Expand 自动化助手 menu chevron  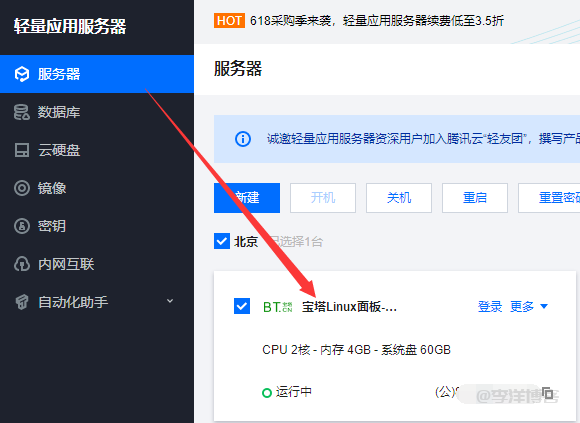point(170,301)
